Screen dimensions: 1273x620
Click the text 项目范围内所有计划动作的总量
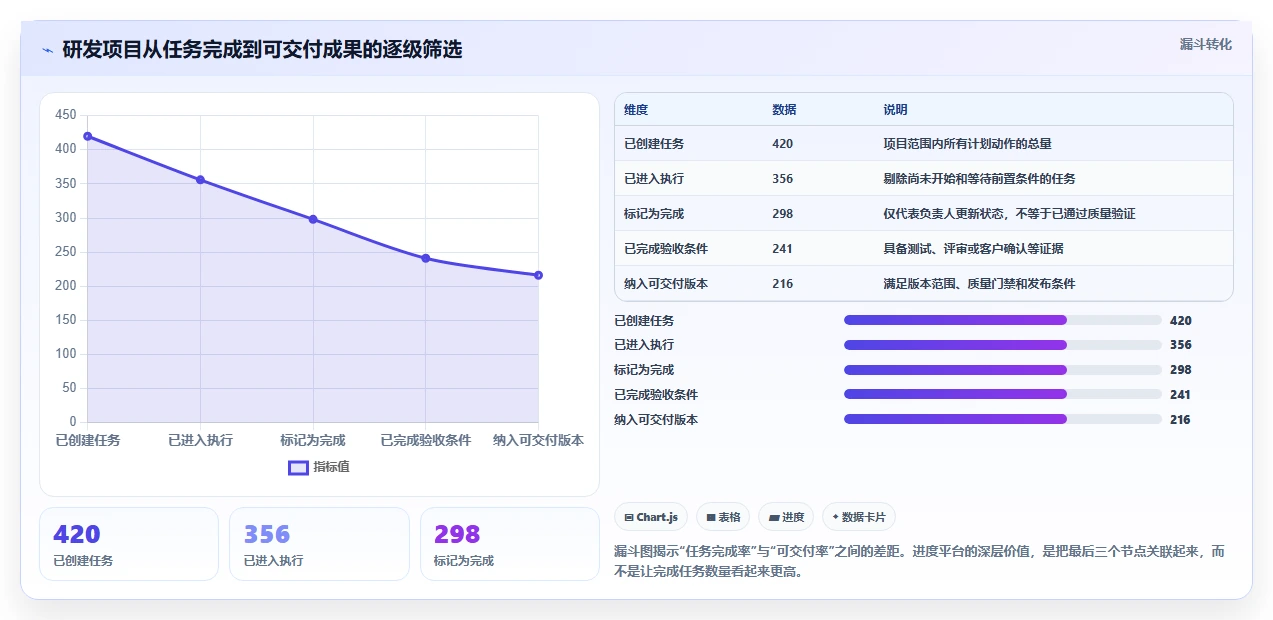967,144
